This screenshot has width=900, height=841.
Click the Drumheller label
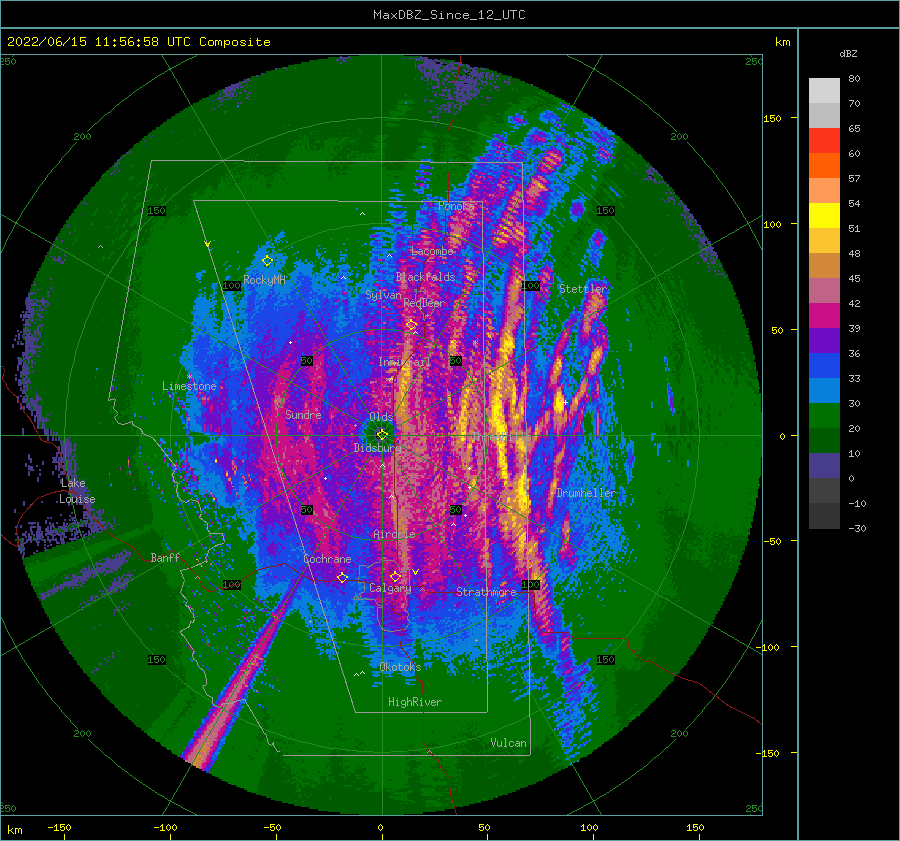tap(585, 493)
